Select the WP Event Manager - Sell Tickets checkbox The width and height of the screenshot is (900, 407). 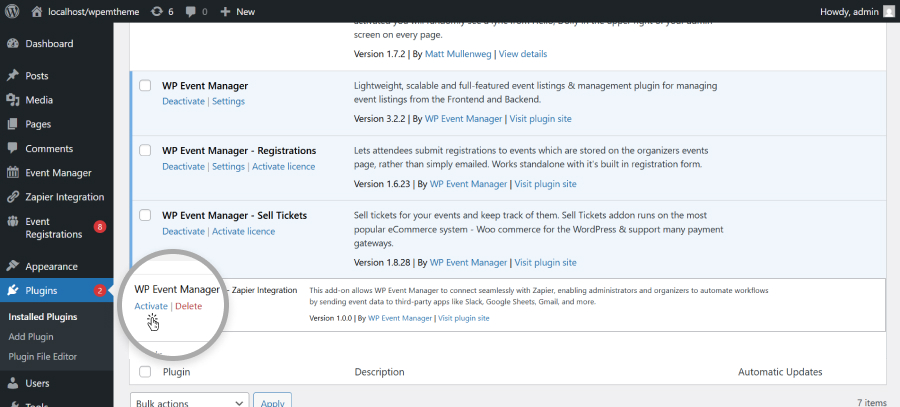[x=145, y=215]
